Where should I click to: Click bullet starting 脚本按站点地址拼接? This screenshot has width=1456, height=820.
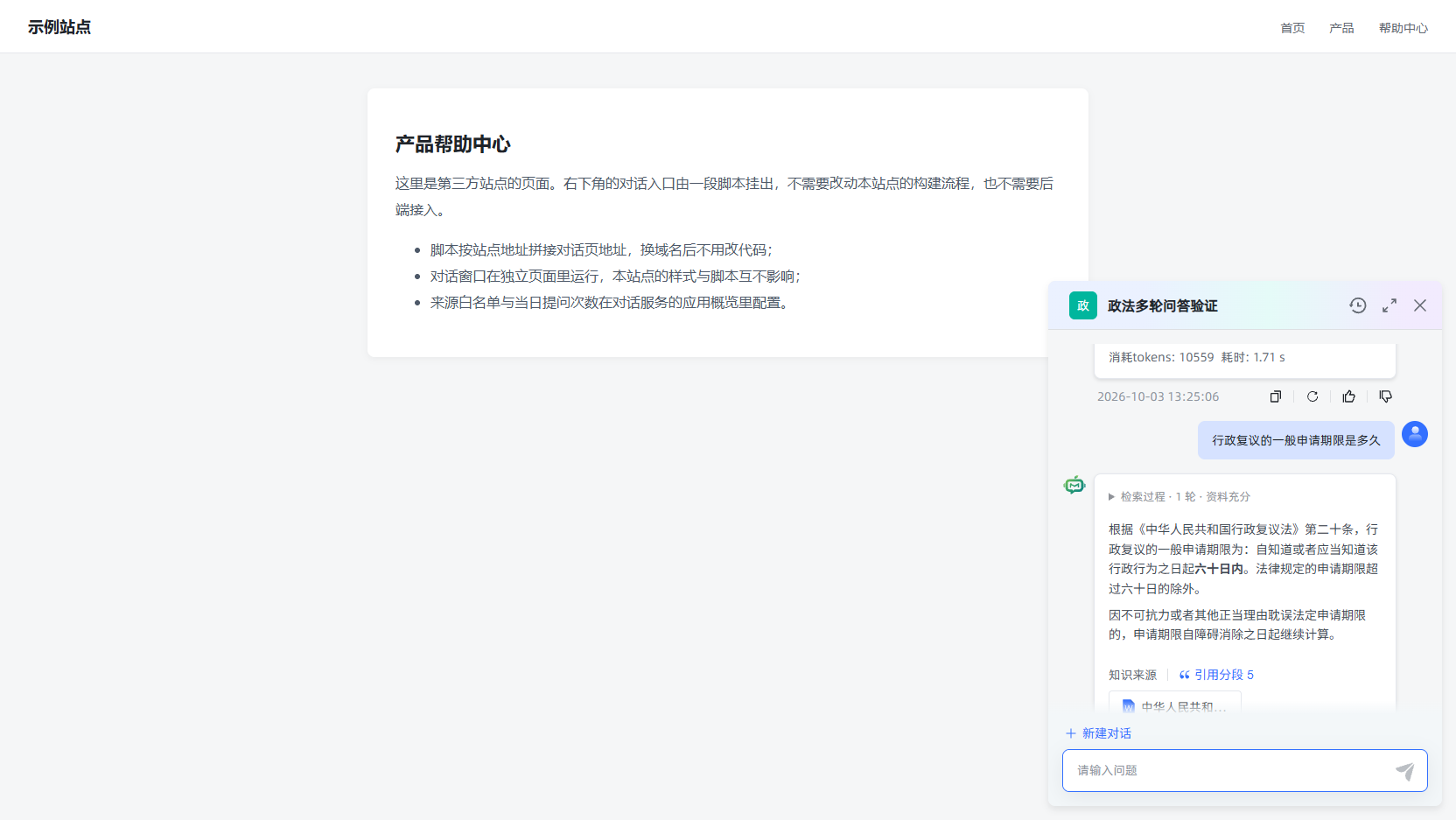click(601, 250)
